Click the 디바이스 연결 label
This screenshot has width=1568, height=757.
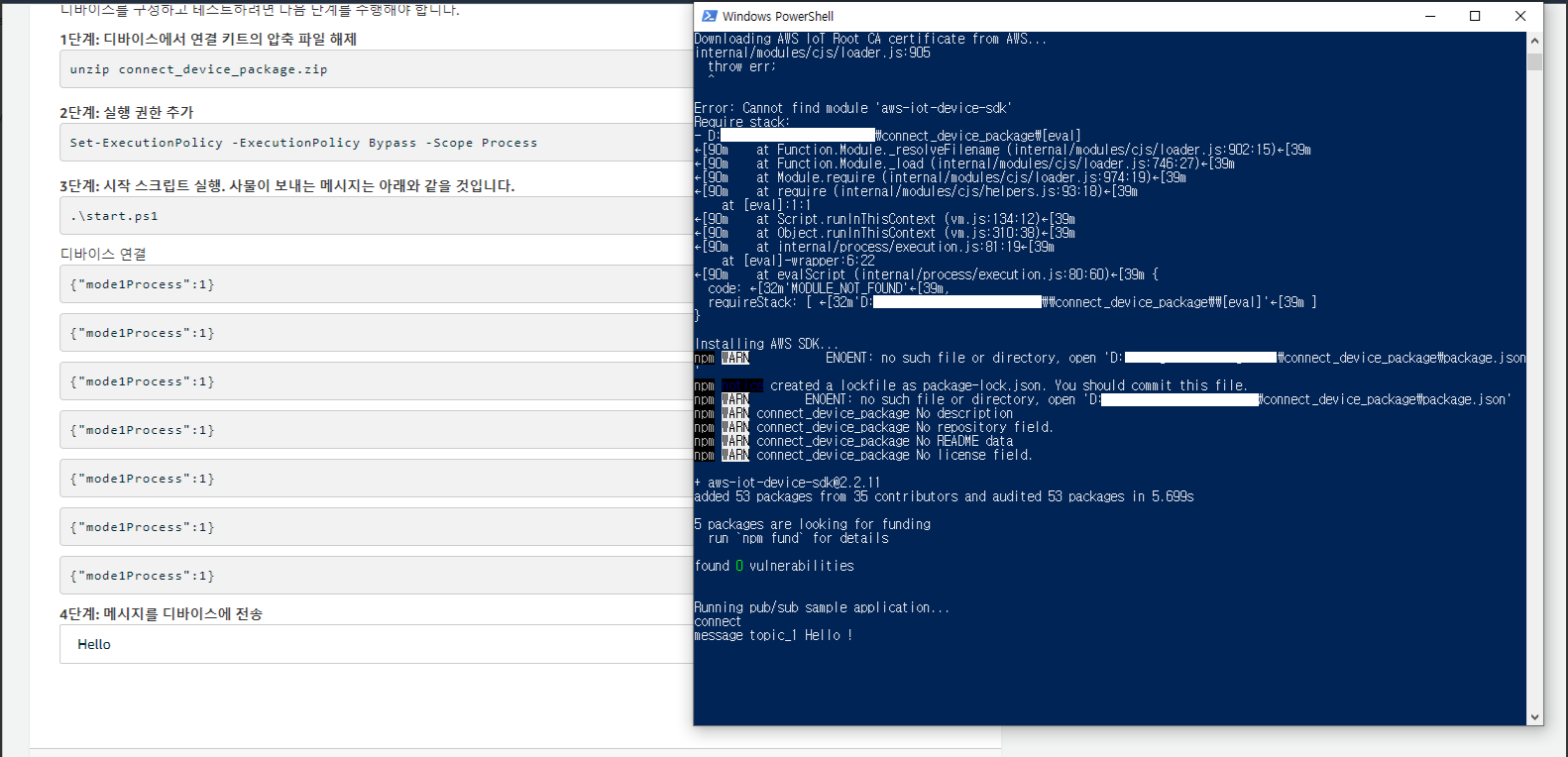pos(103,254)
